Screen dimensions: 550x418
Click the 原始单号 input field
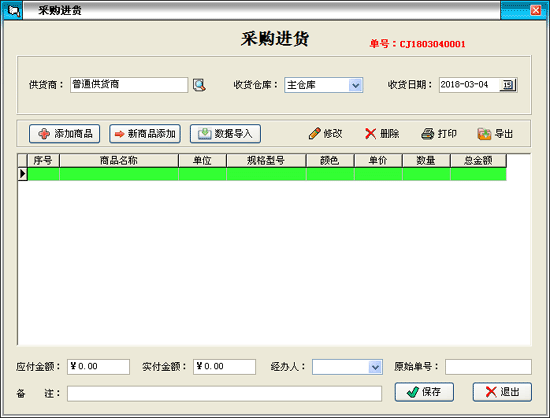[488, 367]
